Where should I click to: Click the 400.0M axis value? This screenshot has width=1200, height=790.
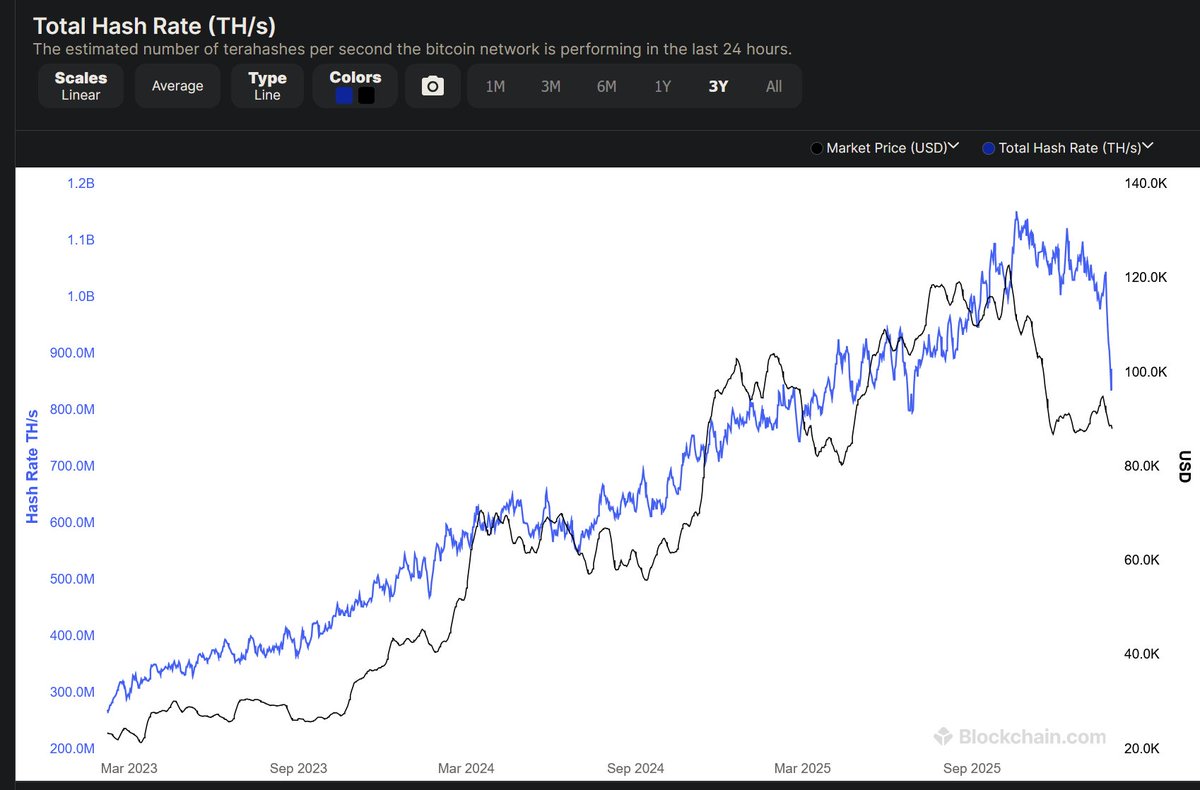point(72,636)
